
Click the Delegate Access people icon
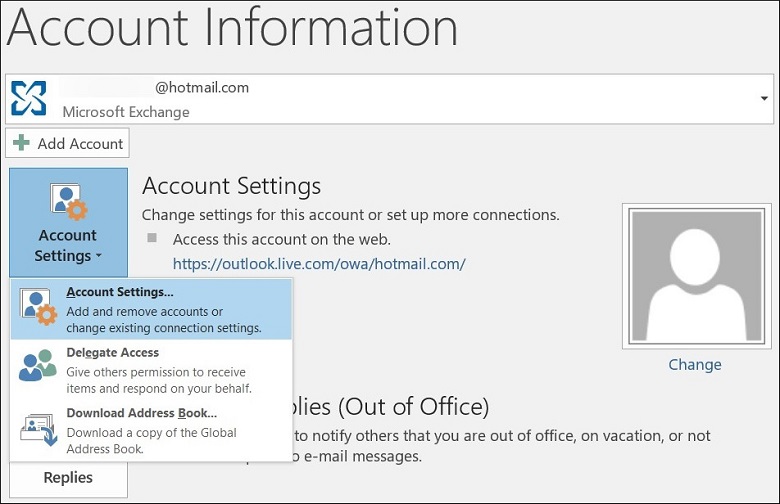pyautogui.click(x=38, y=365)
